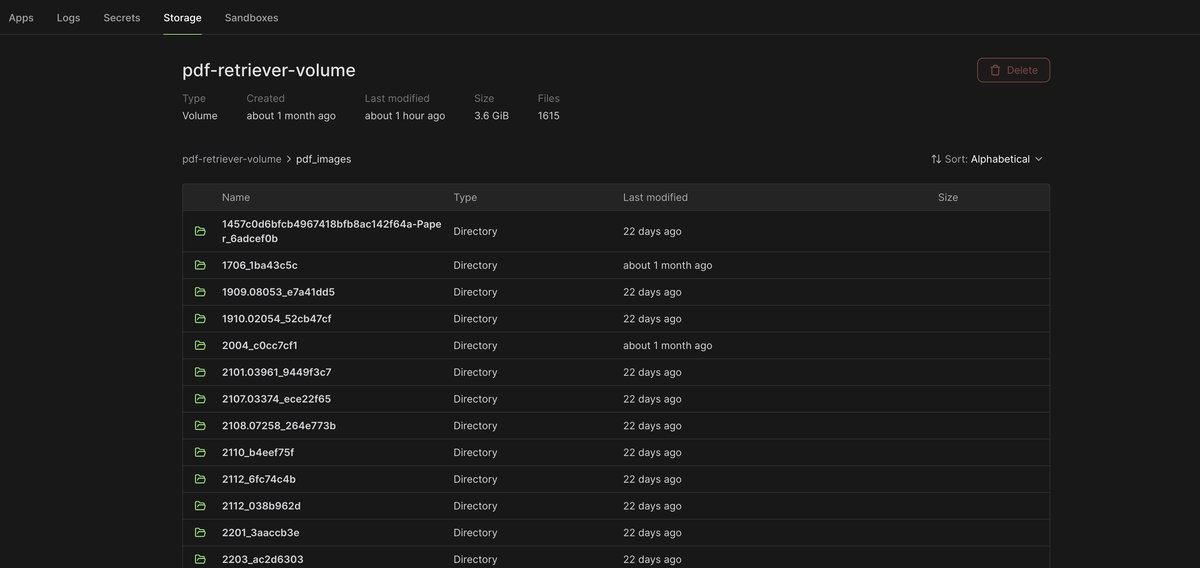
Task: Open the 2112_6fc74c4b folder
Action: [258, 479]
